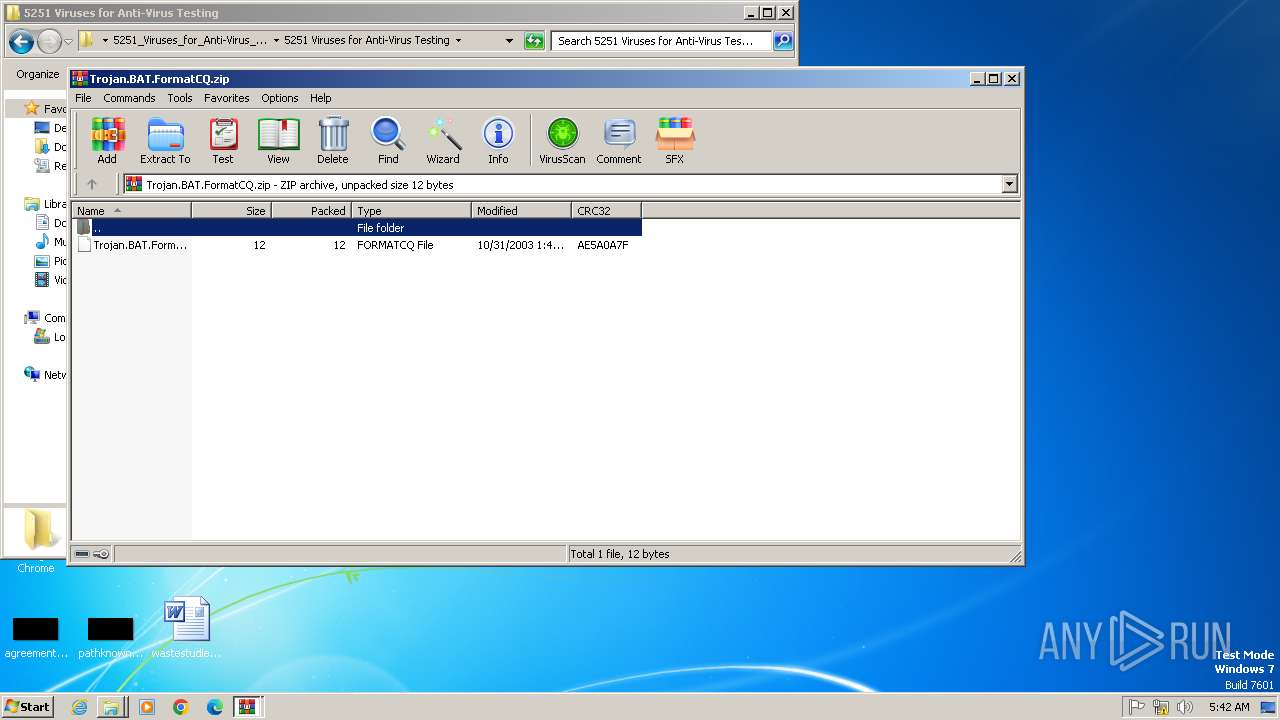The width and height of the screenshot is (1280, 720).
Task: Click the WinRAR taskbar button
Action: 248,707
